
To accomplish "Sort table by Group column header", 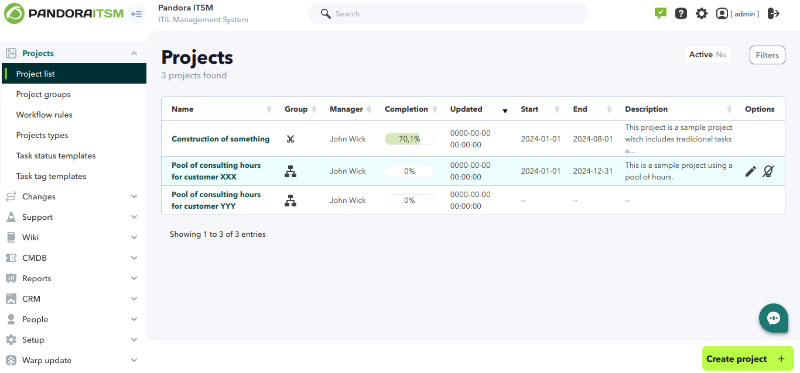I will (301, 109).
